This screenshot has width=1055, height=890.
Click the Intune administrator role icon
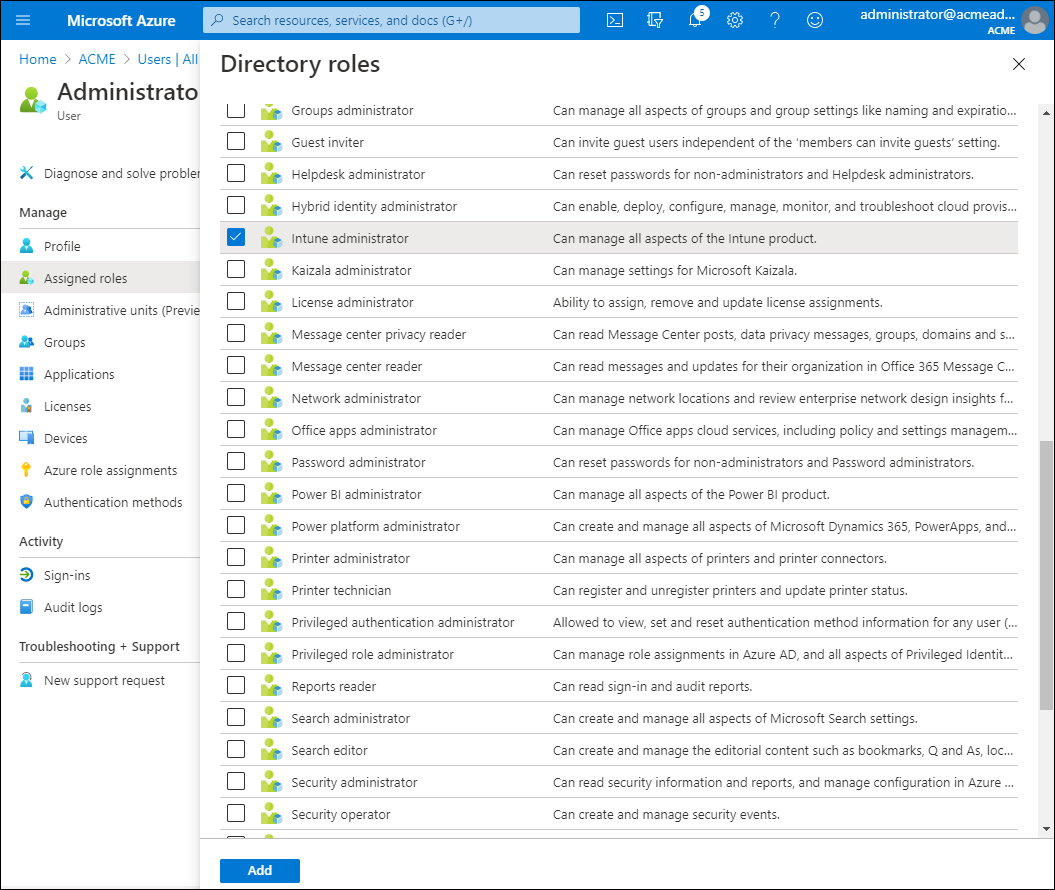click(x=271, y=238)
